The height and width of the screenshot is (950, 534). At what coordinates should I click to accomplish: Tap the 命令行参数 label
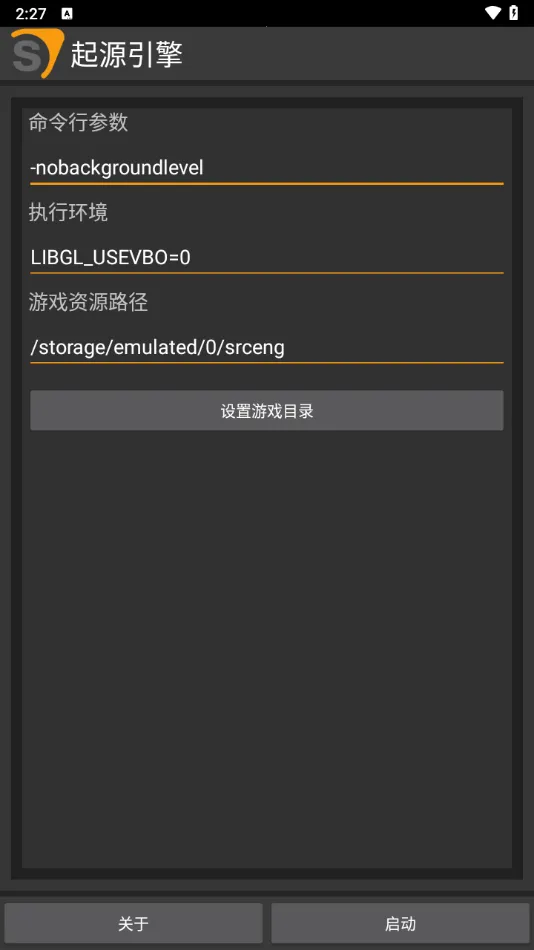pos(78,122)
